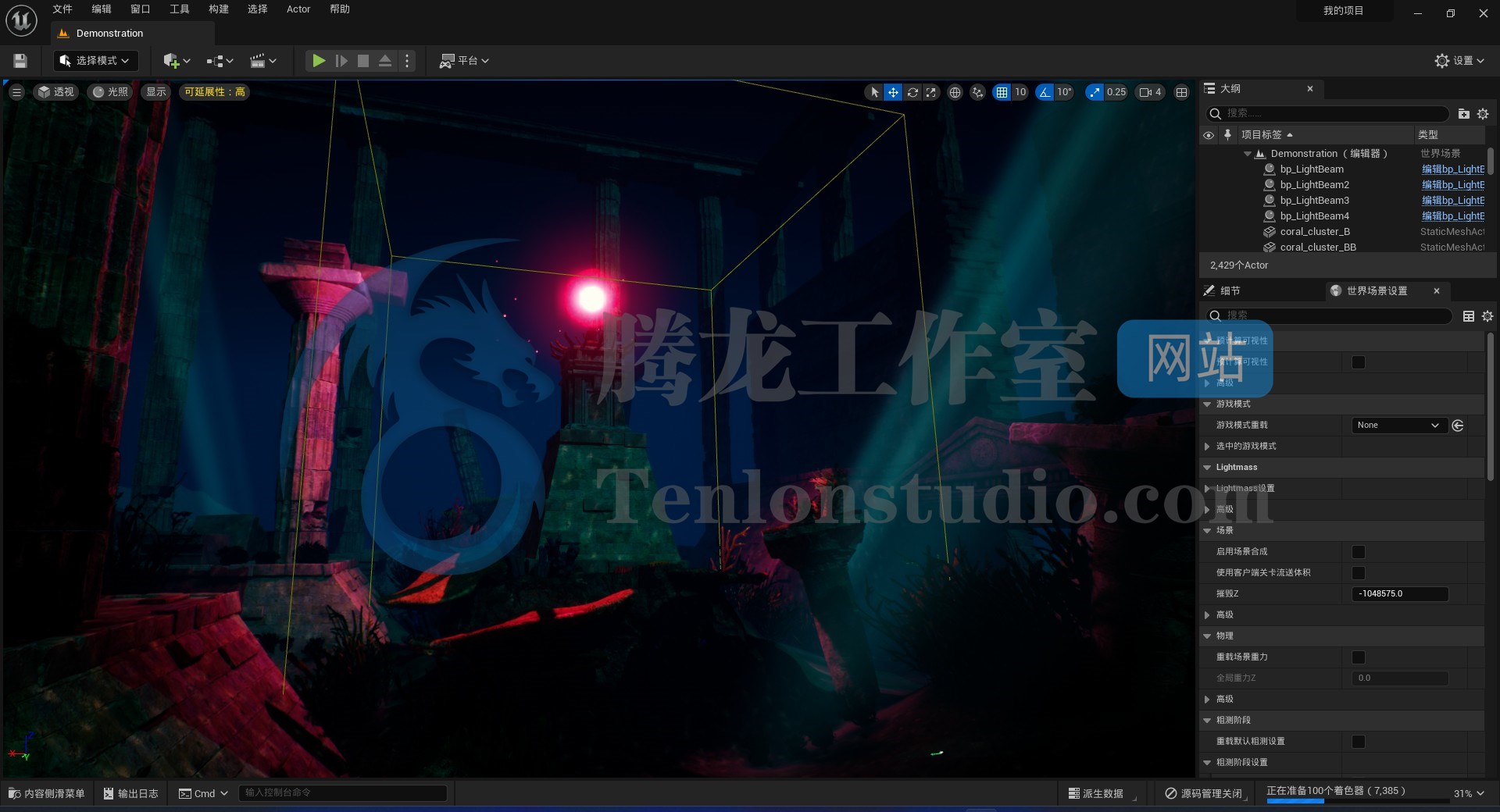Click the stop simulation square button
1500x812 pixels.
point(363,61)
